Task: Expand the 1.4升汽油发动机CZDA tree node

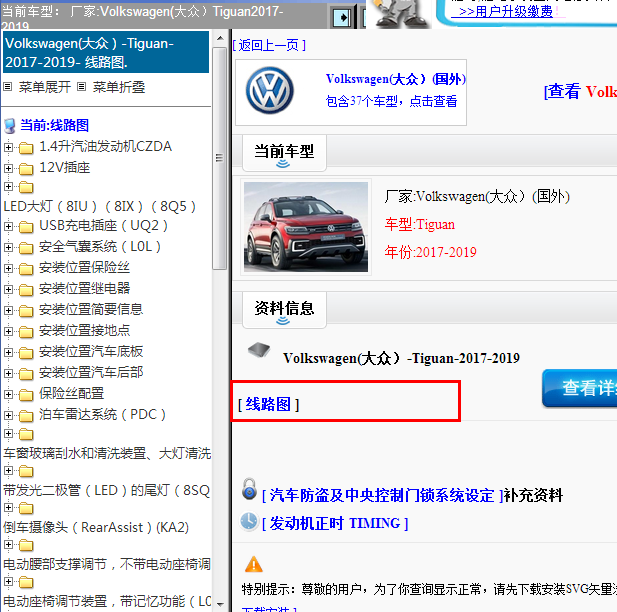Action: coord(8,147)
